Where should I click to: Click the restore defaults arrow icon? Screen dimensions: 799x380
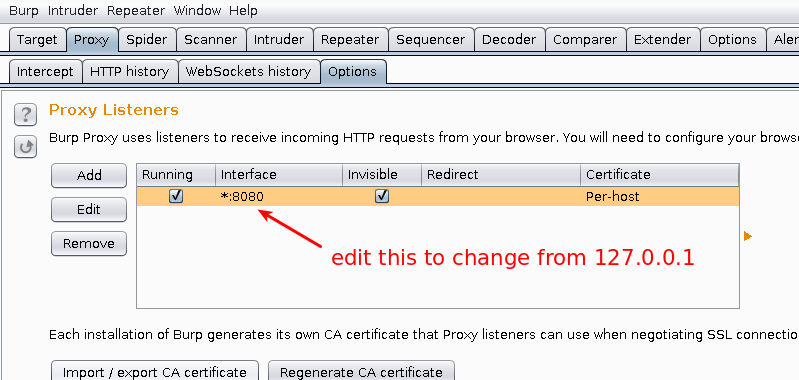tap(25, 147)
